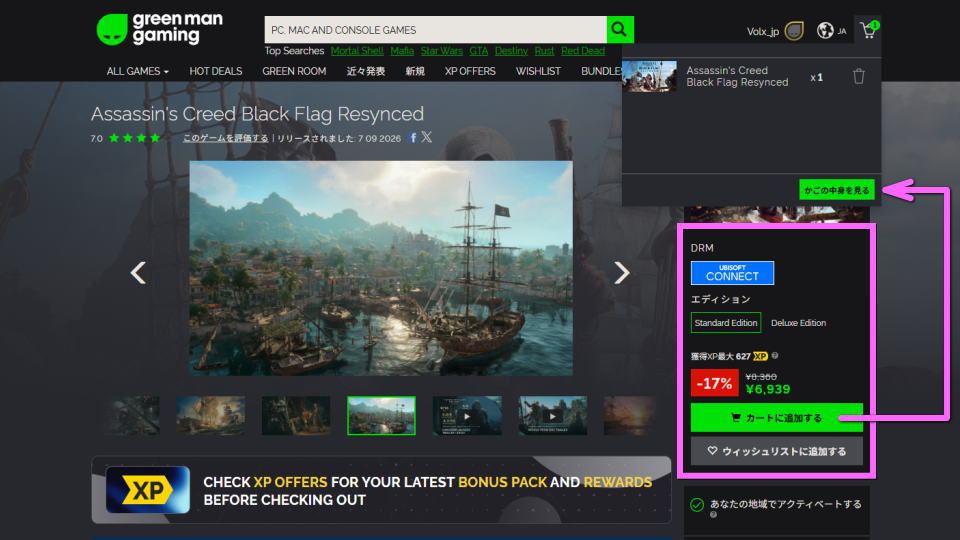Click the ¥6,939 price text
The height and width of the screenshot is (540, 960).
768,389
